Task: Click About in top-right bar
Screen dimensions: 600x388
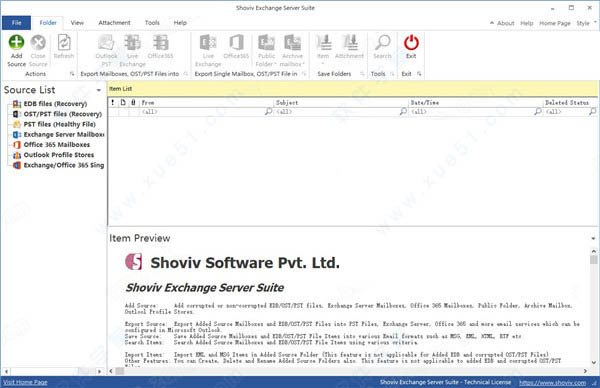Action: tap(505, 23)
